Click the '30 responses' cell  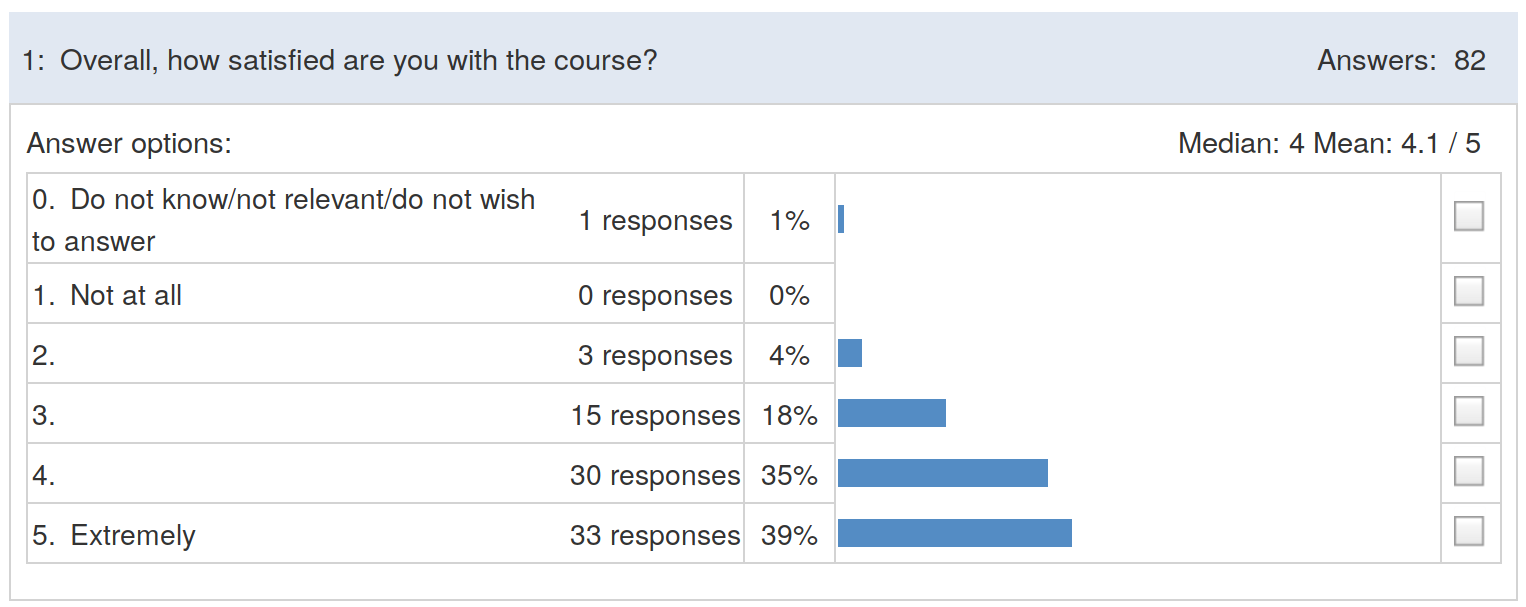tap(655, 475)
